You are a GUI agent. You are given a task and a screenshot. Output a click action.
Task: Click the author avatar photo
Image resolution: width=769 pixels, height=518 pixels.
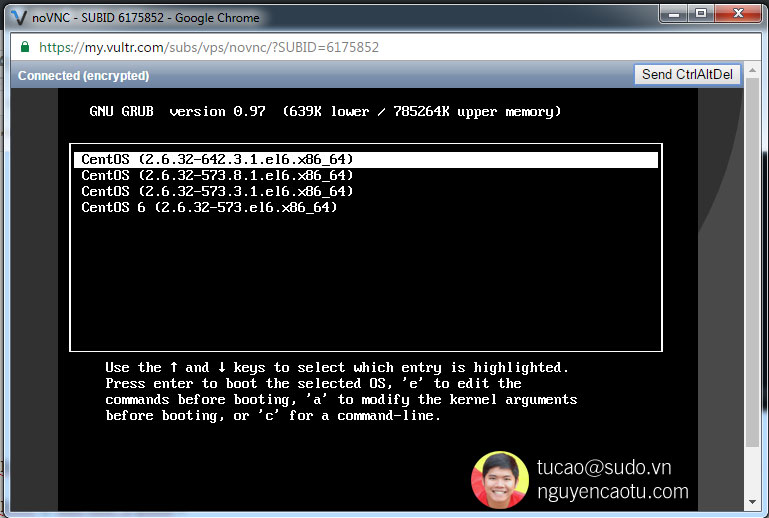(500, 480)
